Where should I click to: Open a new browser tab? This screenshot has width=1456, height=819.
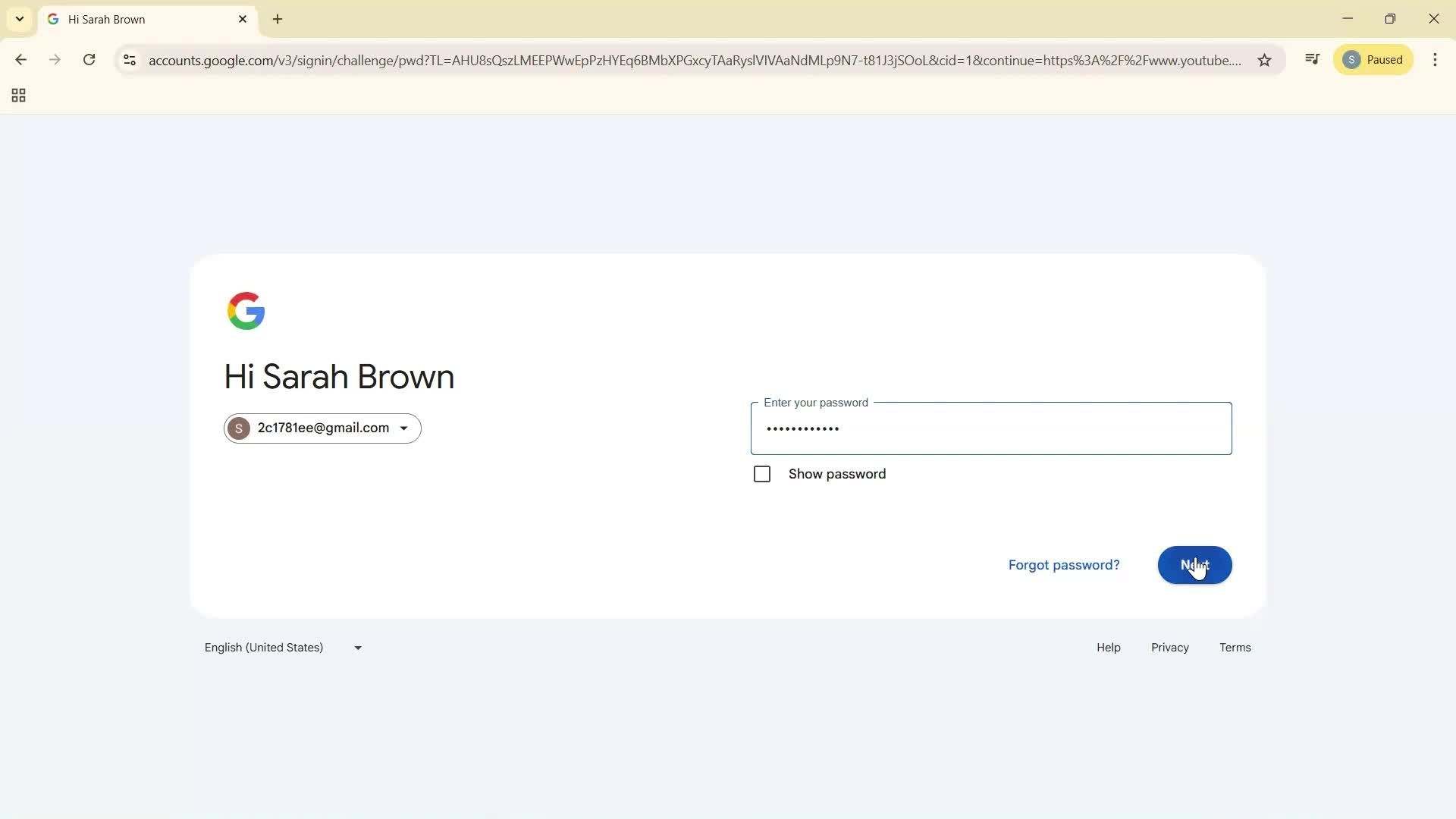(278, 19)
